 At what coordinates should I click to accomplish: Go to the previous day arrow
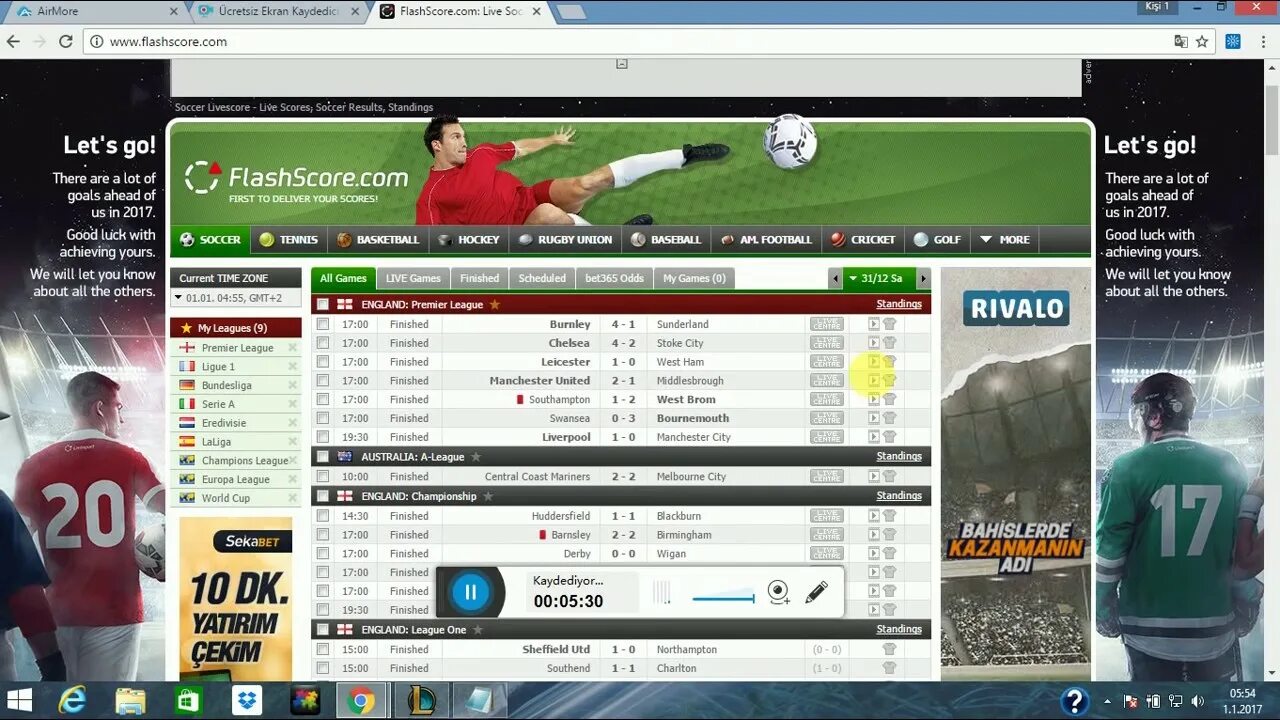[x=835, y=279]
